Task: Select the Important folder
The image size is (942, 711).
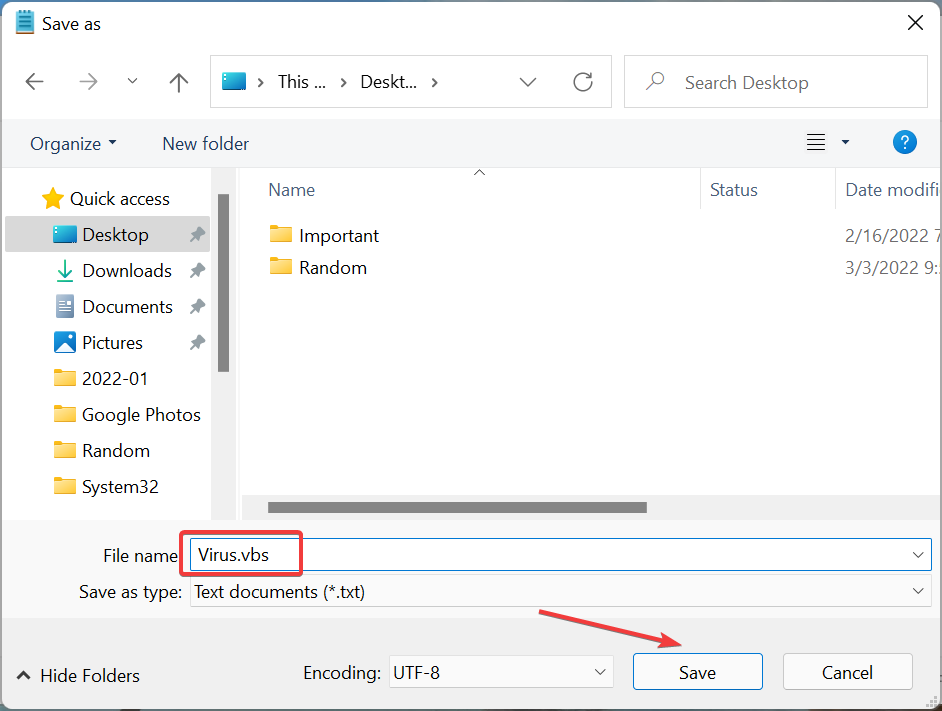Action: [x=338, y=236]
